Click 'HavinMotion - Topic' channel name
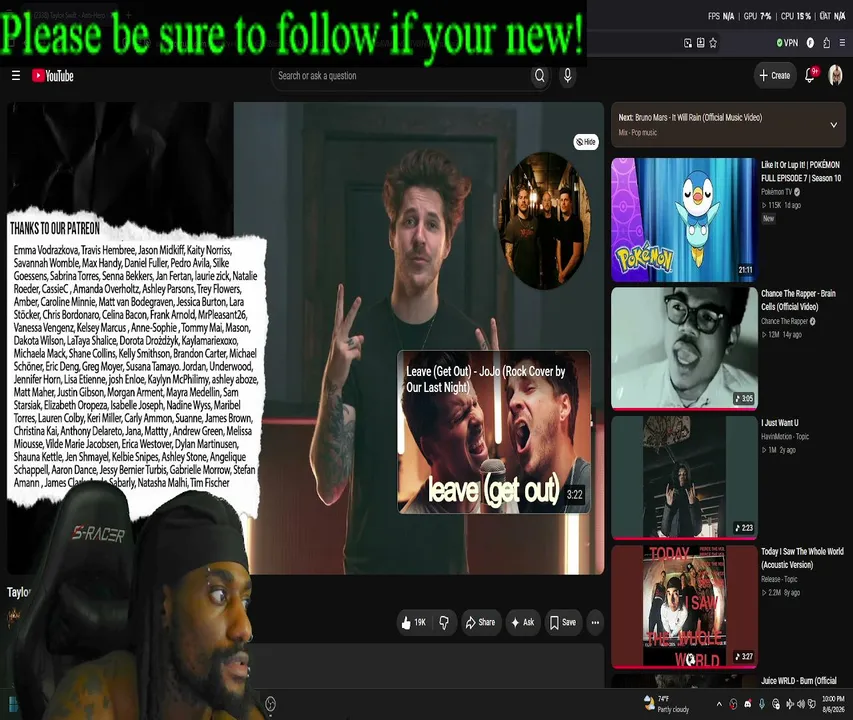853x720 pixels. (784, 436)
